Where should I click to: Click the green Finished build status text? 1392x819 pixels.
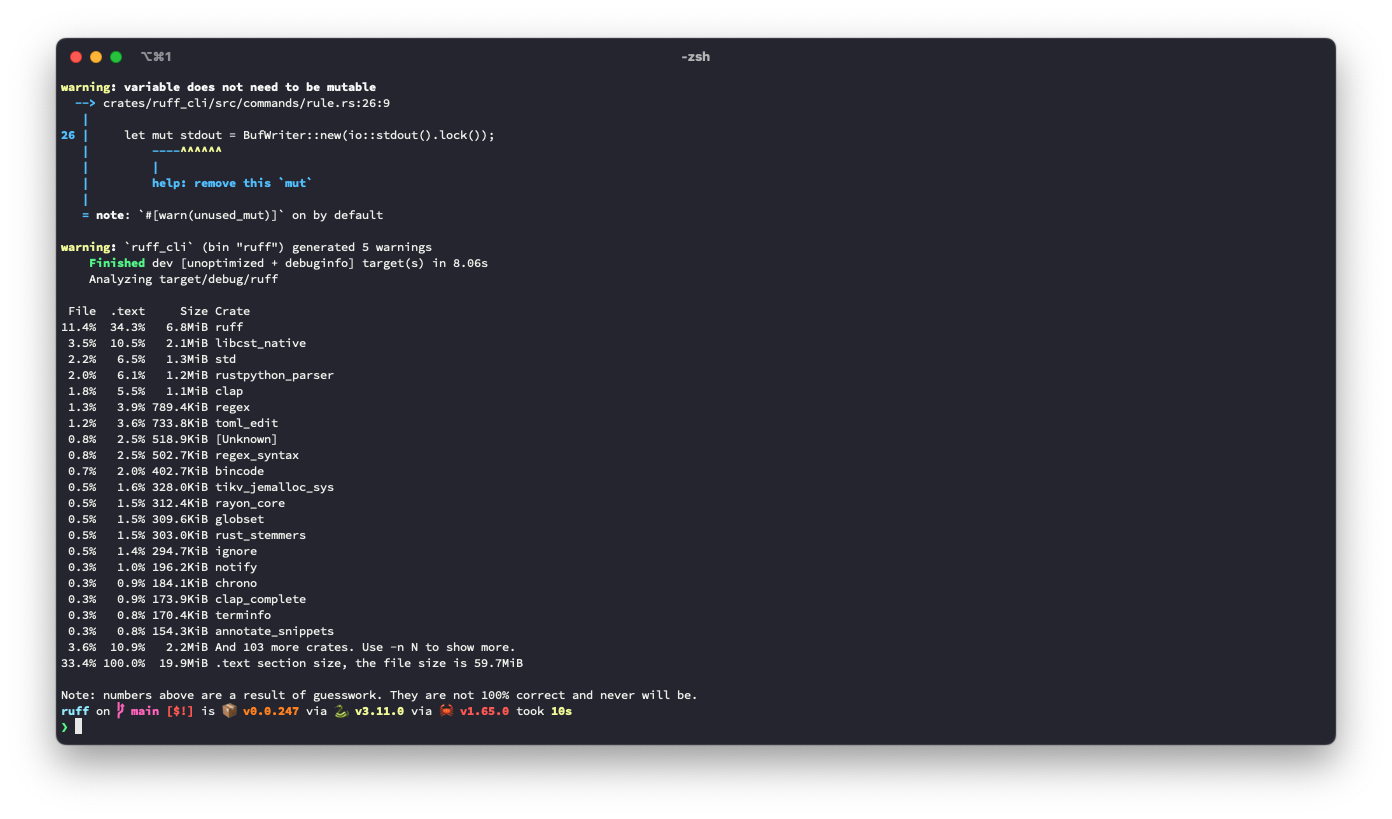pos(117,262)
